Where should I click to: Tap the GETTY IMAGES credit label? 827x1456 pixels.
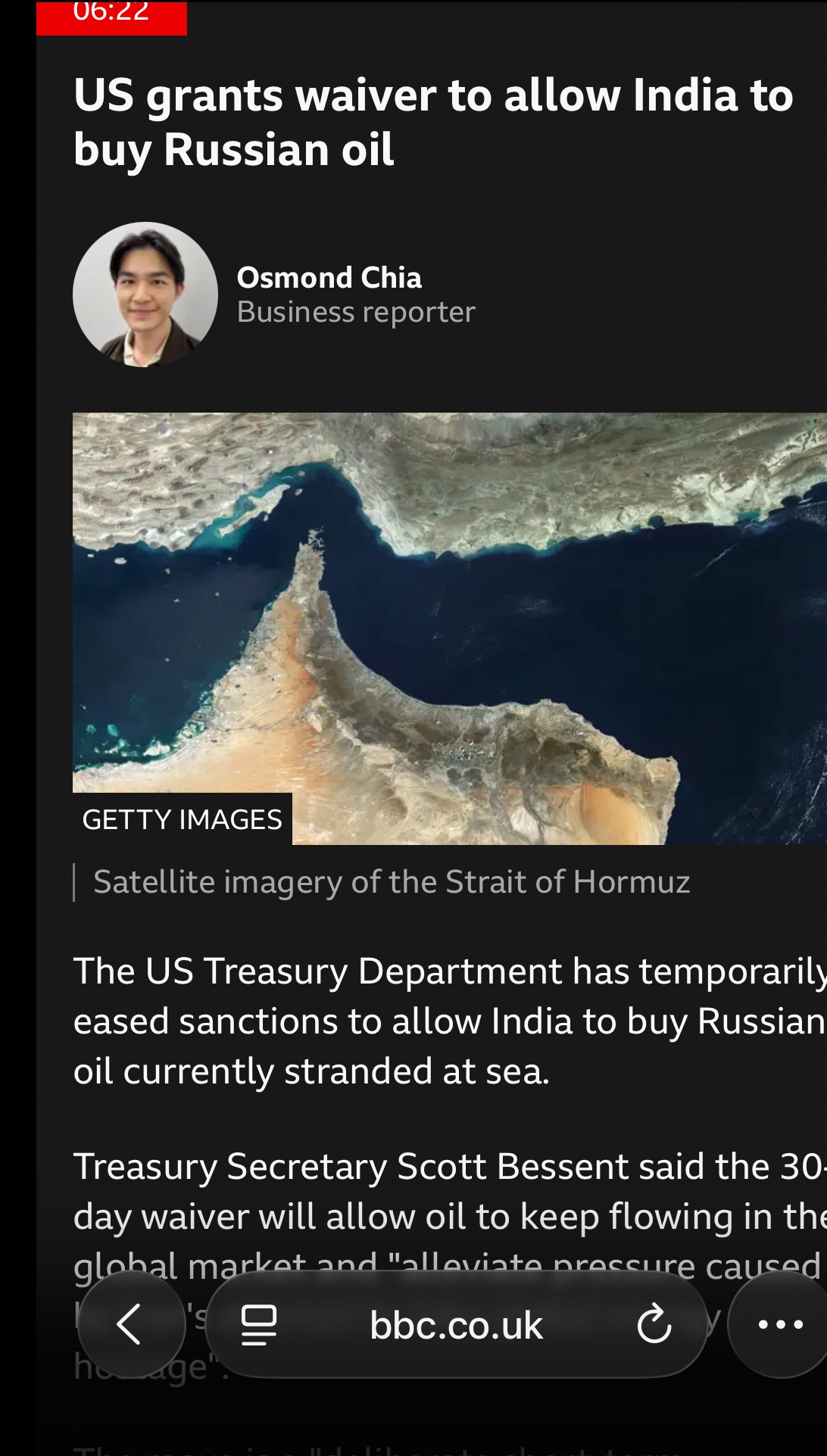tap(183, 819)
